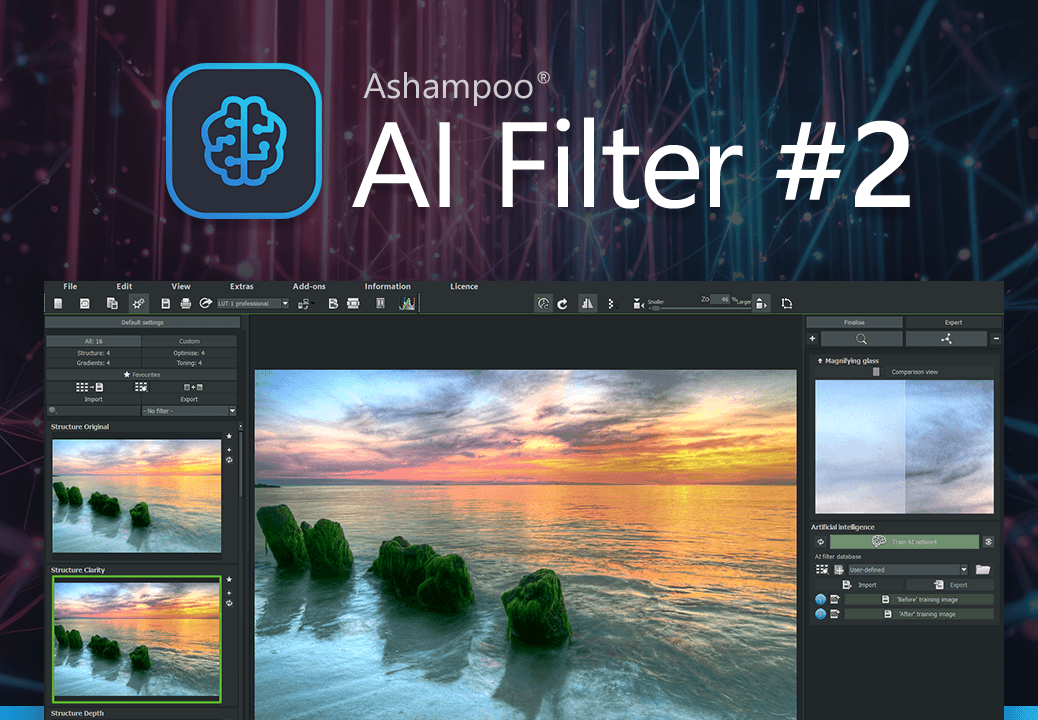Image resolution: width=1038 pixels, height=720 pixels.
Task: Click Export in the AI filter database
Action: pos(951,585)
